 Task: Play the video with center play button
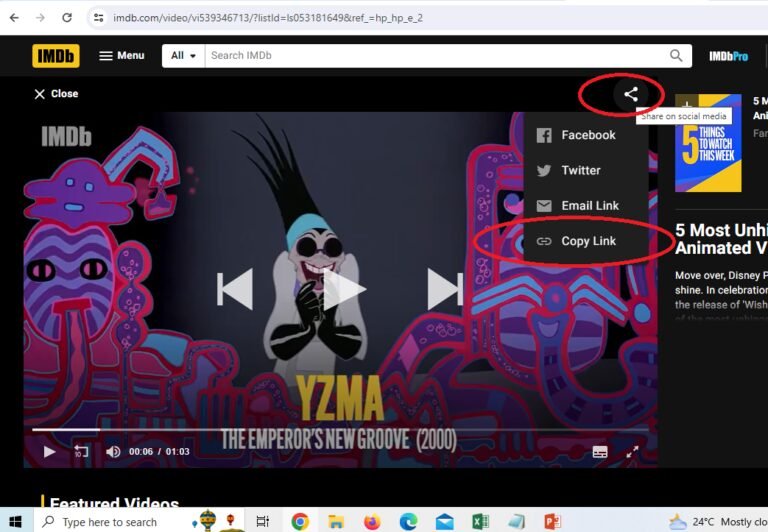[344, 290]
